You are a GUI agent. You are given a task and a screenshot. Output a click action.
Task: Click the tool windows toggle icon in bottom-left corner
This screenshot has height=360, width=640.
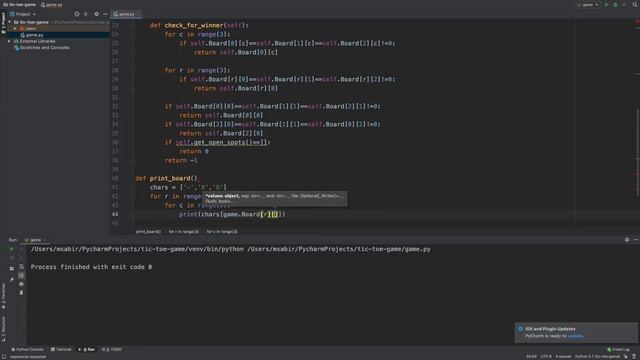pos(4,356)
